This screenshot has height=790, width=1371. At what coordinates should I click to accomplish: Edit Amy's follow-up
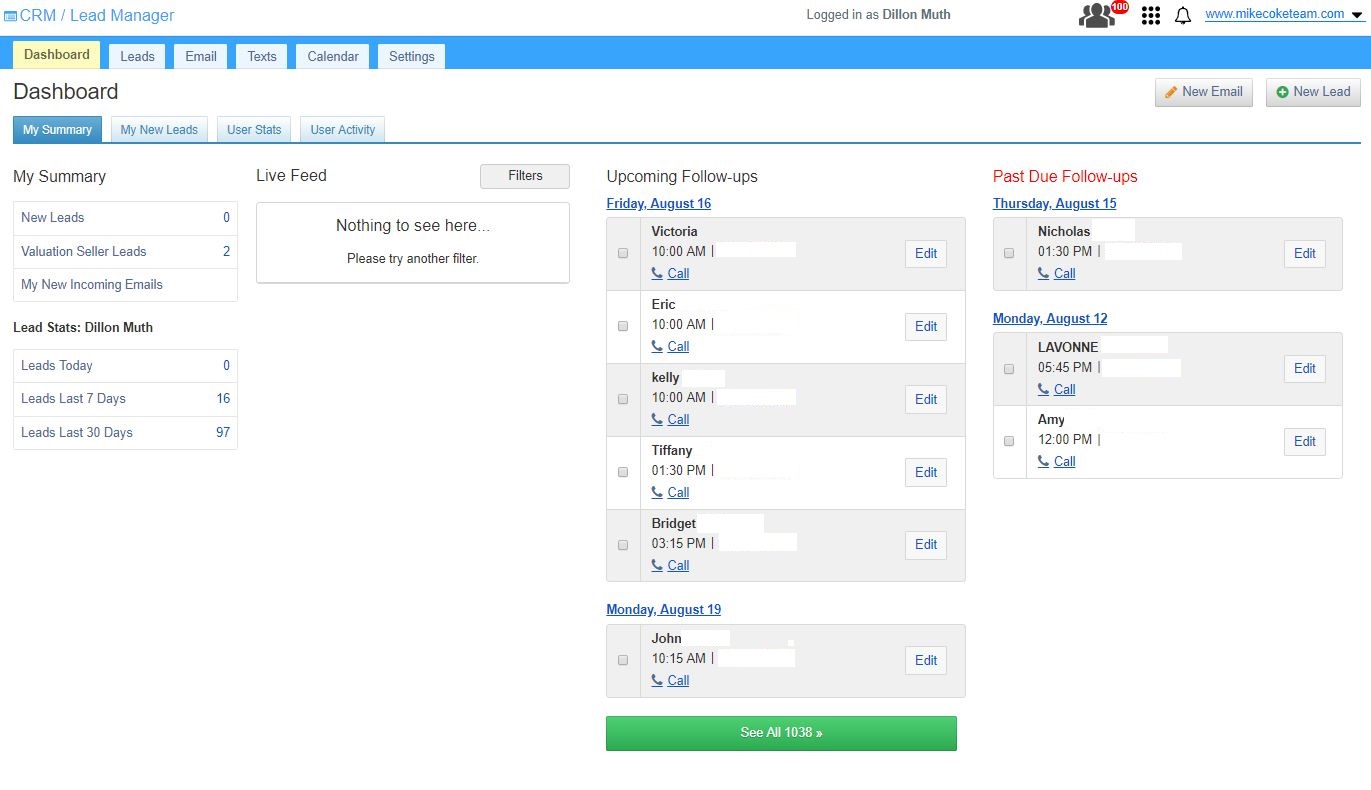1305,442
